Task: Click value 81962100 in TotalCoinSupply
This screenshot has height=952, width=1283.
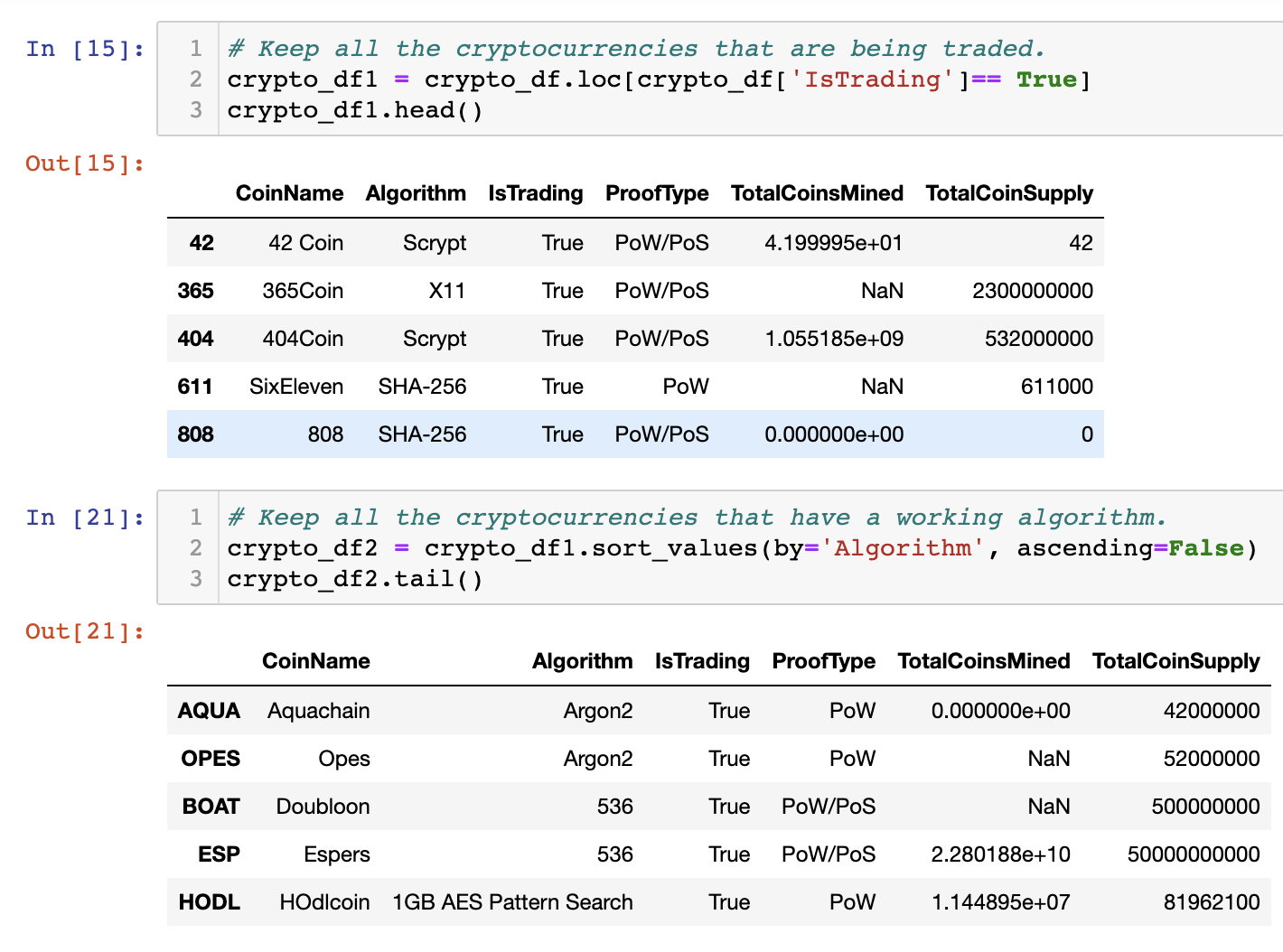Action: 1212,902
